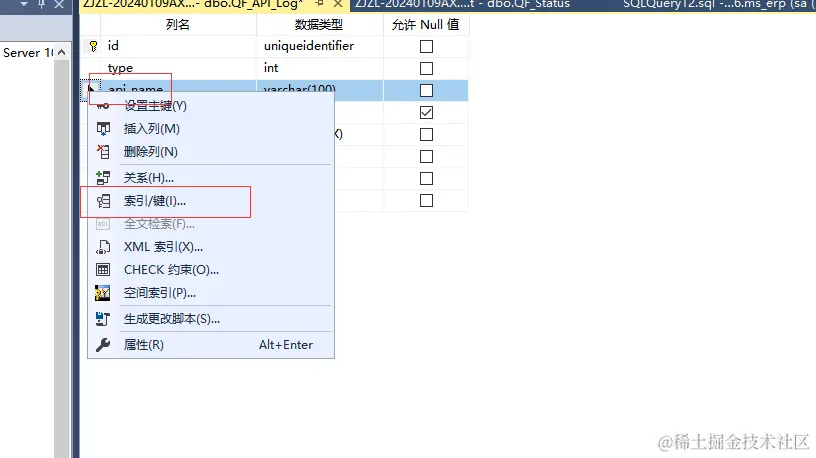816x458 pixels.
Task: Switch to the SQLQuery12.sql tab
Action: tap(721, 4)
